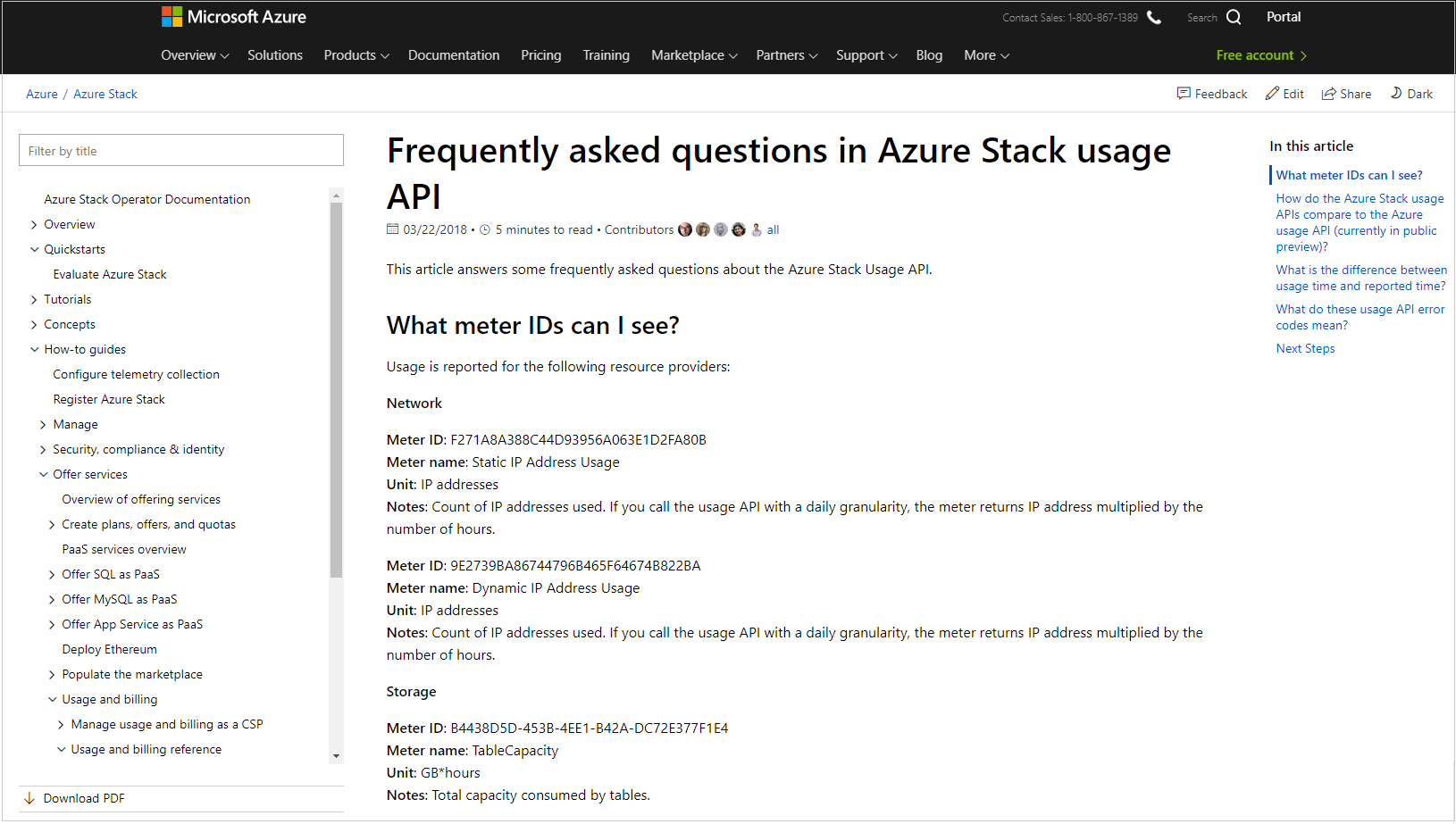Image resolution: width=1456 pixels, height=824 pixels.
Task: Click the Azure Stack breadcrumb link
Action: pyautogui.click(x=105, y=94)
